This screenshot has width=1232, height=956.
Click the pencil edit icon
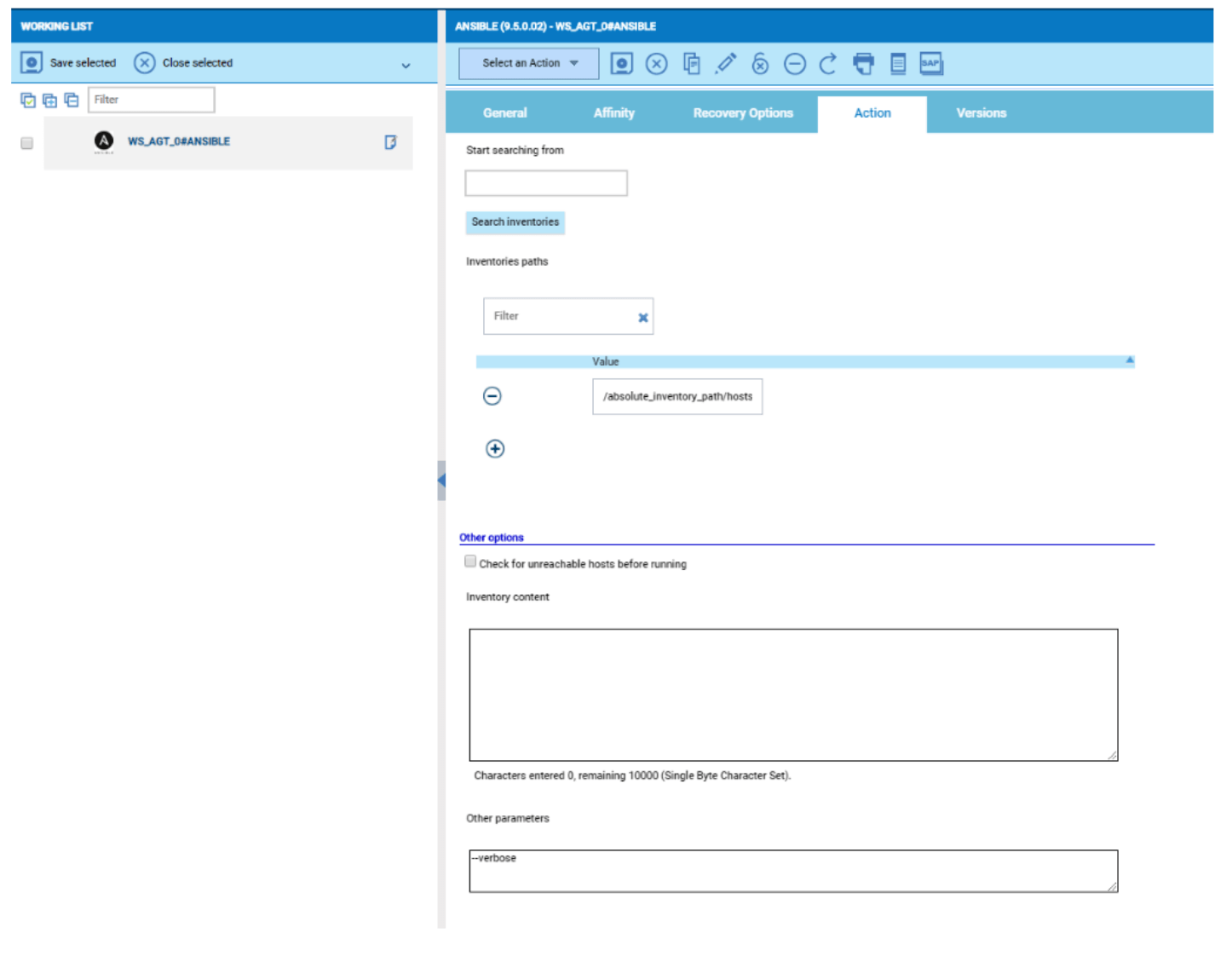coord(726,64)
